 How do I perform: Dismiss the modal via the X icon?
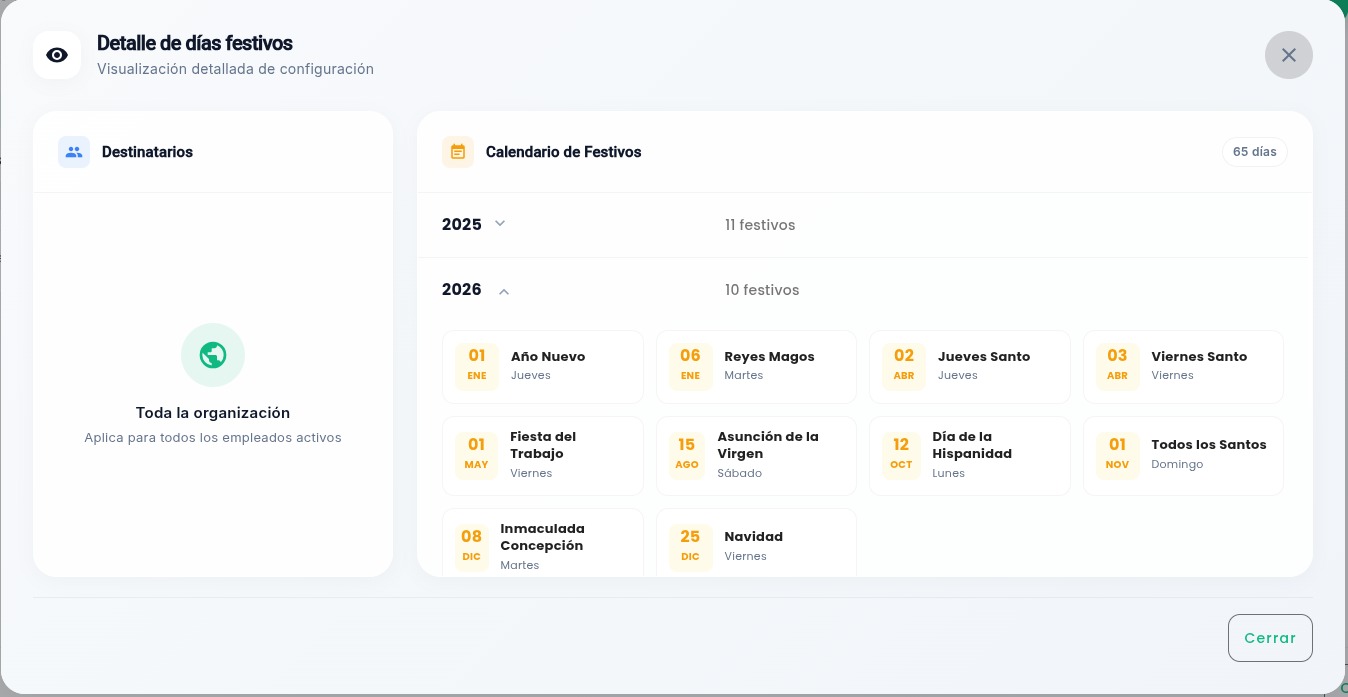pyautogui.click(x=1288, y=55)
